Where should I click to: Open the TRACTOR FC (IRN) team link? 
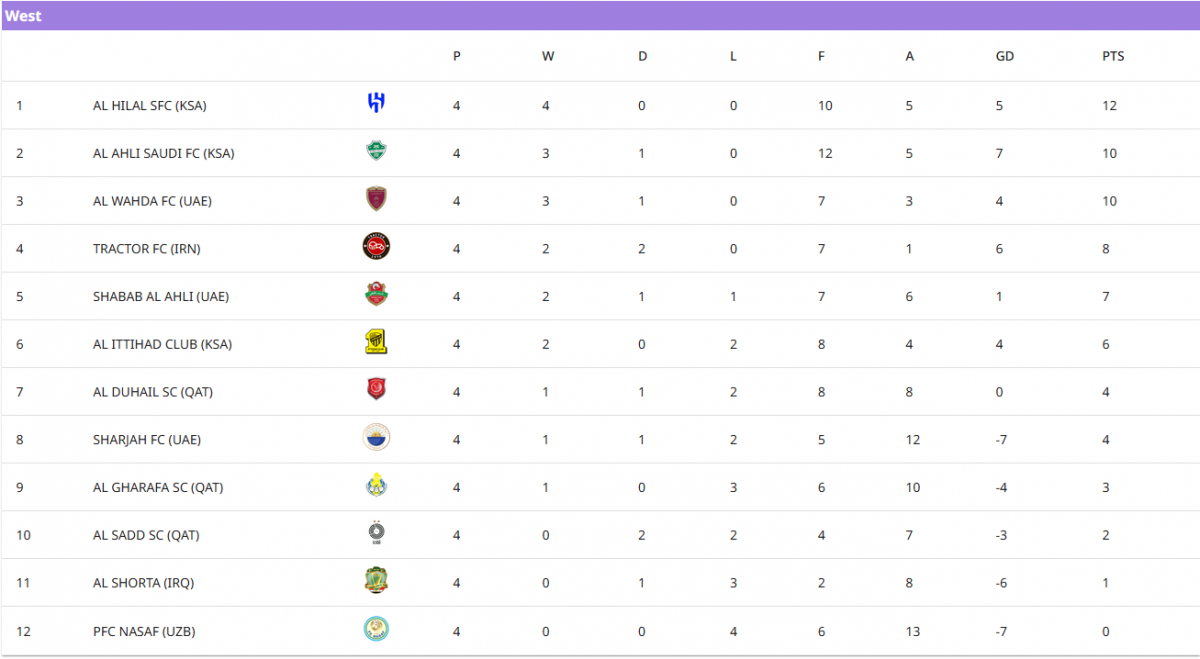coord(146,249)
